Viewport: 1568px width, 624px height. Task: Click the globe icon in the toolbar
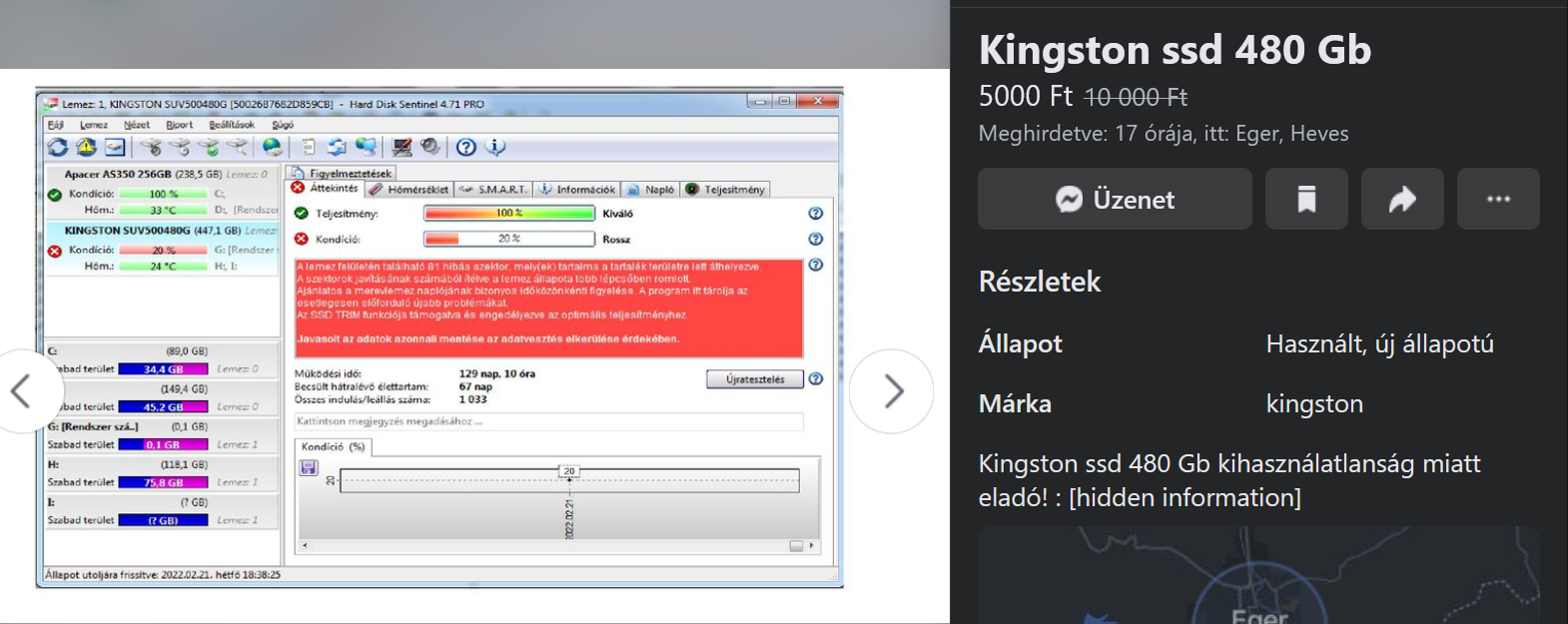pos(273,148)
